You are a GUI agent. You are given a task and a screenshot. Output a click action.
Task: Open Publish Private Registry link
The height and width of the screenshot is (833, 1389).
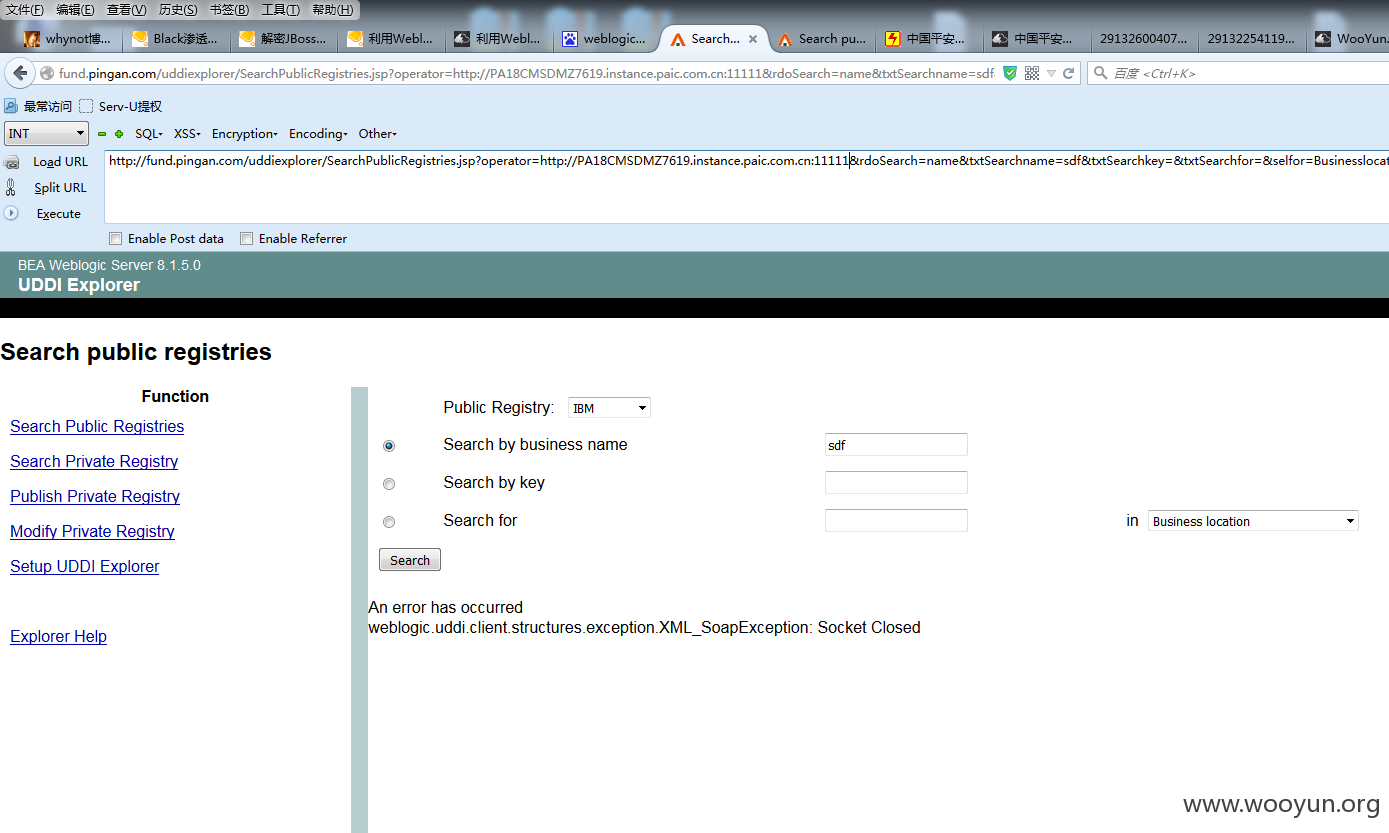pyautogui.click(x=95, y=496)
